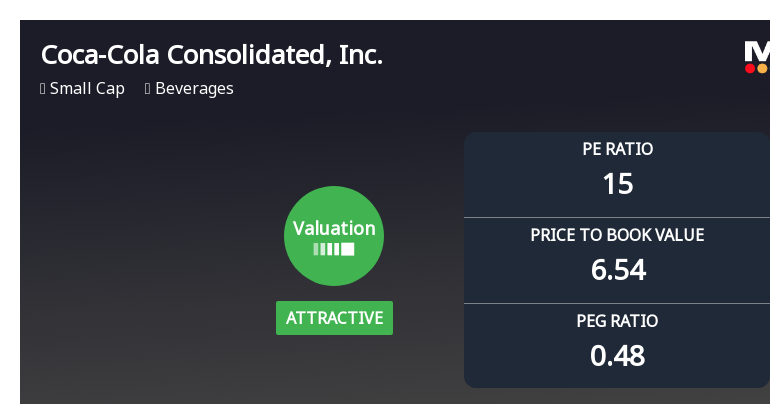The image size is (770, 404).
Task: Click the price to book value 6.54
Action: click(x=617, y=270)
